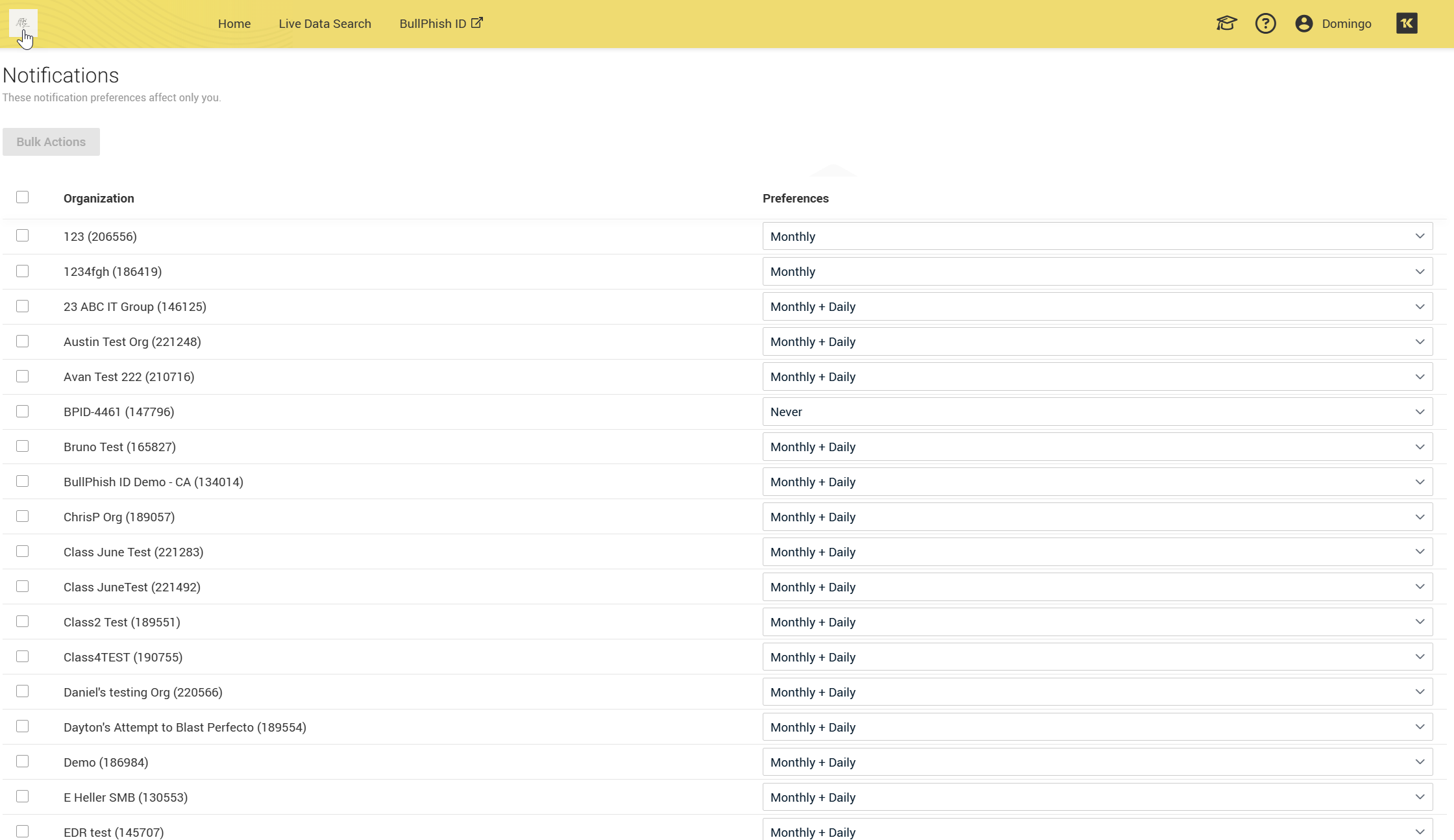Image resolution: width=1454 pixels, height=840 pixels.
Task: Click the help question mark icon
Action: click(1265, 23)
